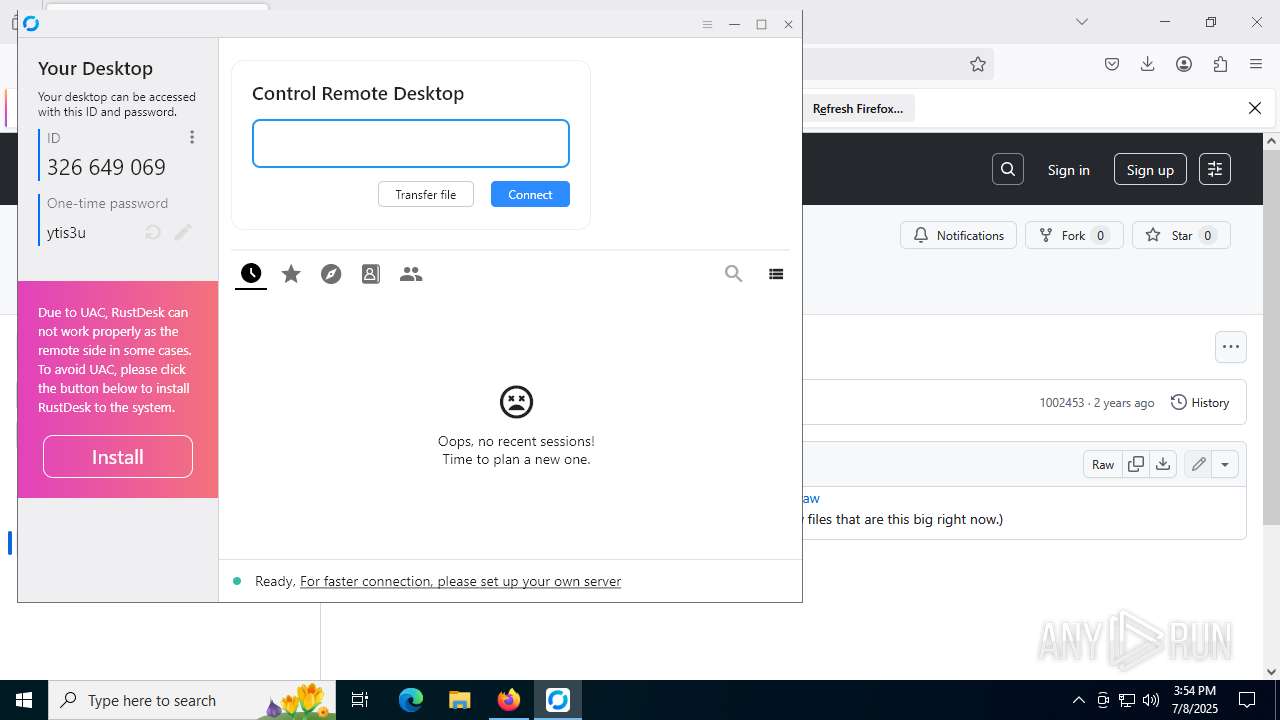Search sessions with the magnifier icon
This screenshot has height=720, width=1280.
pyautogui.click(x=734, y=273)
